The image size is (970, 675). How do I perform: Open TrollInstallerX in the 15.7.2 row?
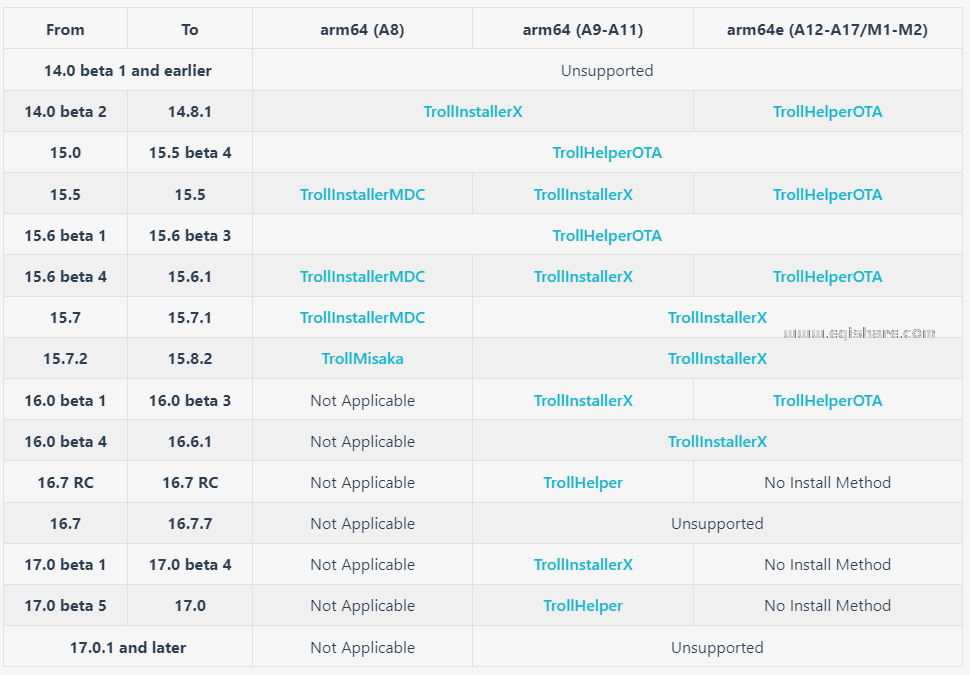point(717,359)
